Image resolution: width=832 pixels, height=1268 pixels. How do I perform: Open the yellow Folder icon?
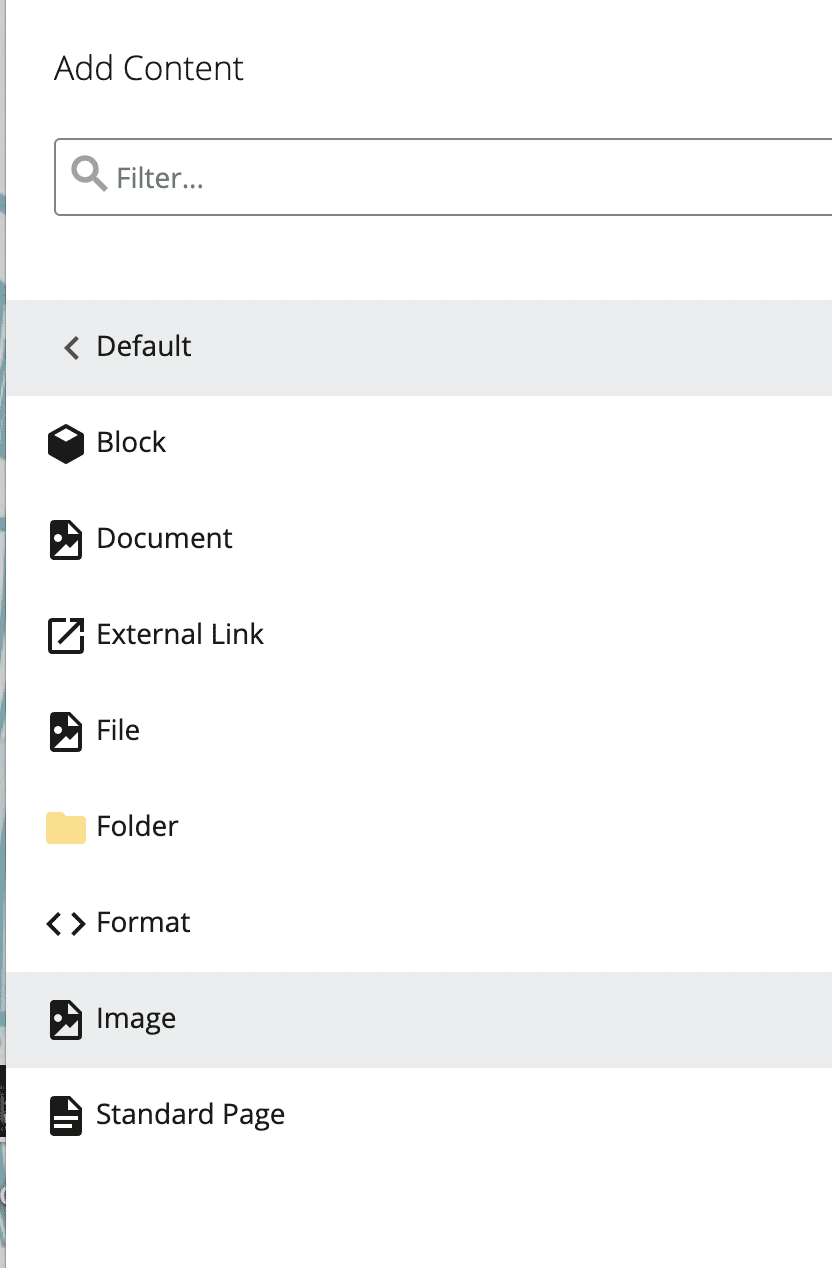pos(64,827)
